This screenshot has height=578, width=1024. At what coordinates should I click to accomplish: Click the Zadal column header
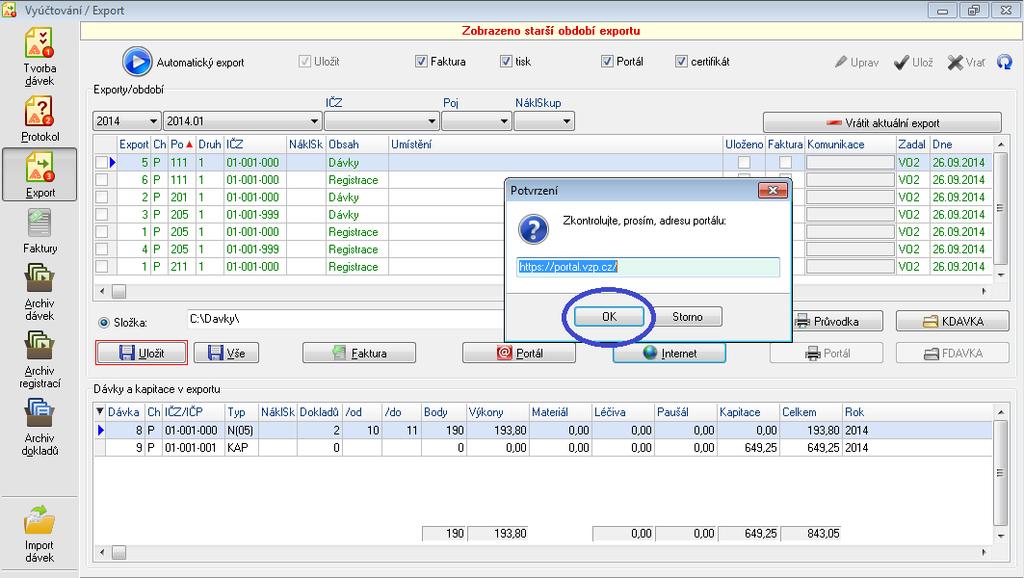click(912, 144)
